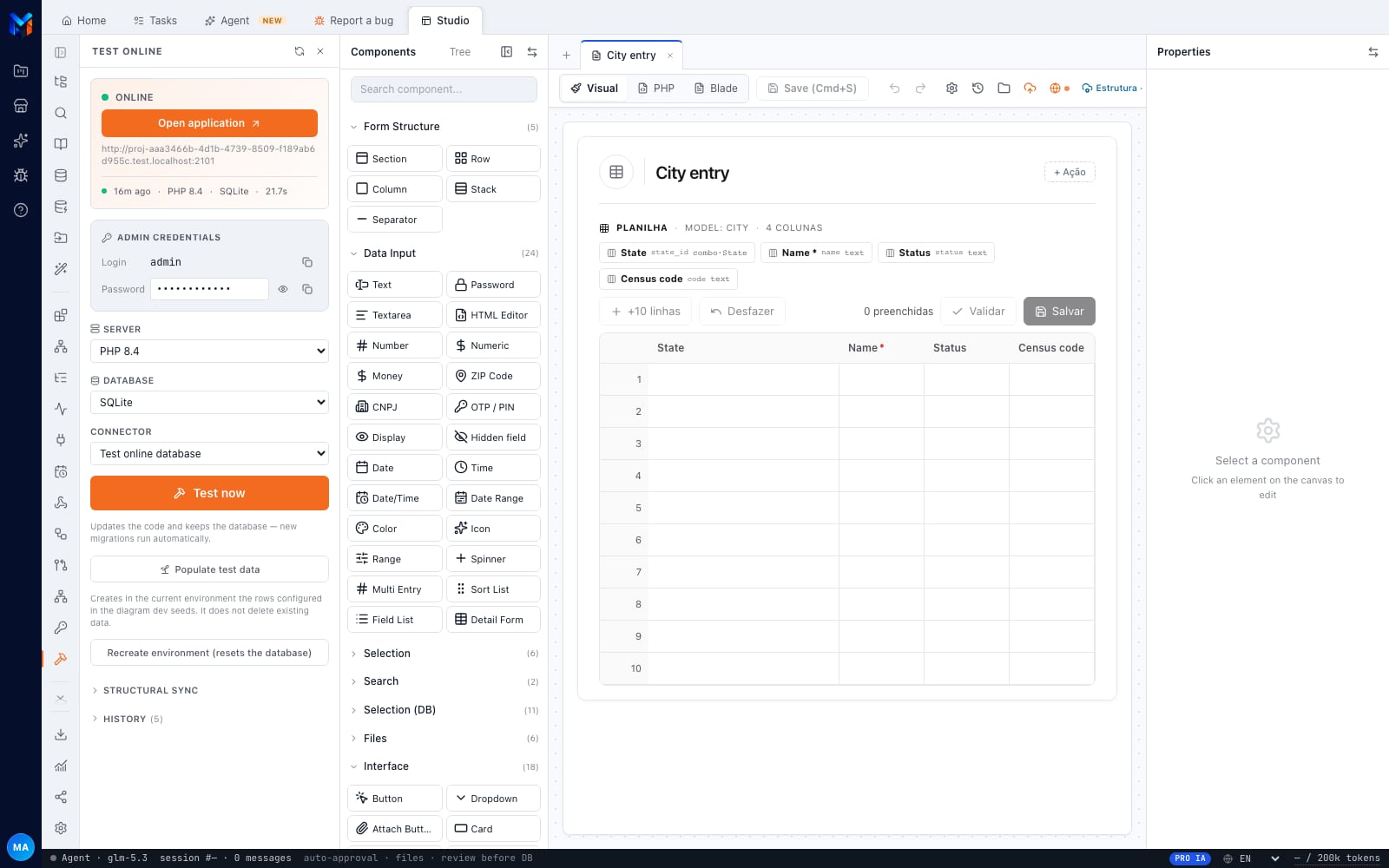Switch to the Tasks tab
The image size is (1389, 868).
click(x=155, y=20)
